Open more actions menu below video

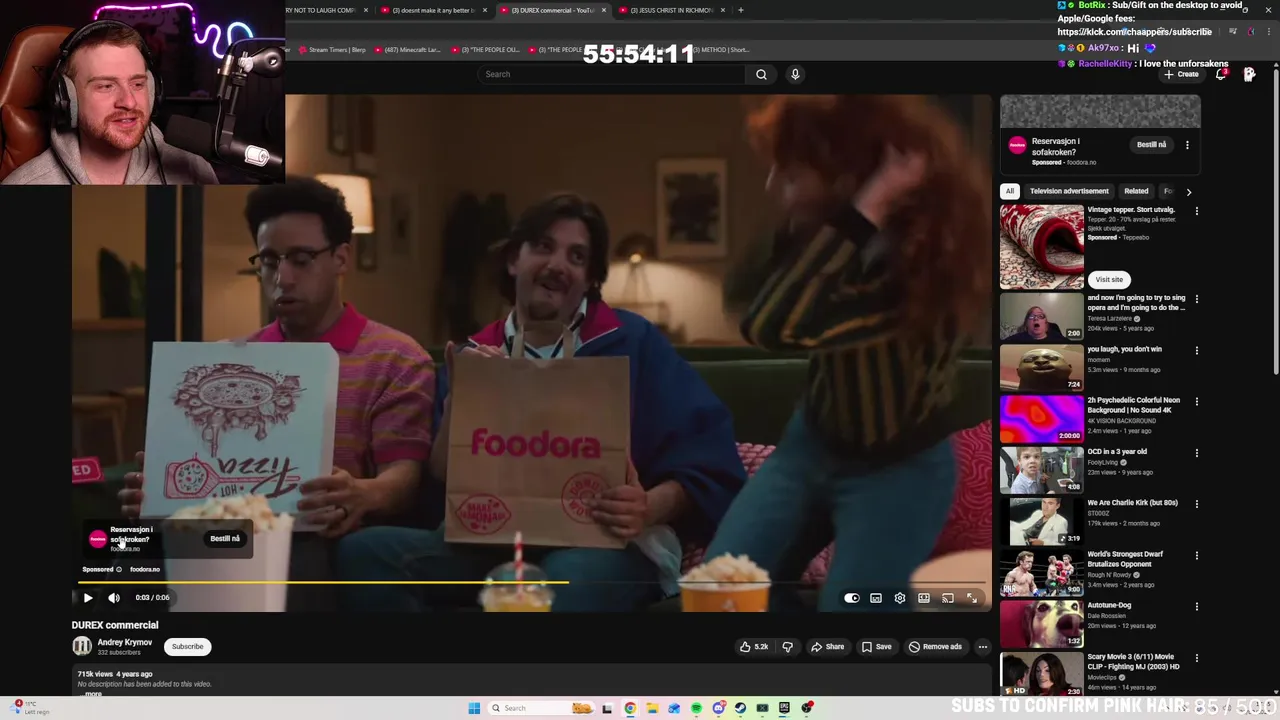click(983, 647)
